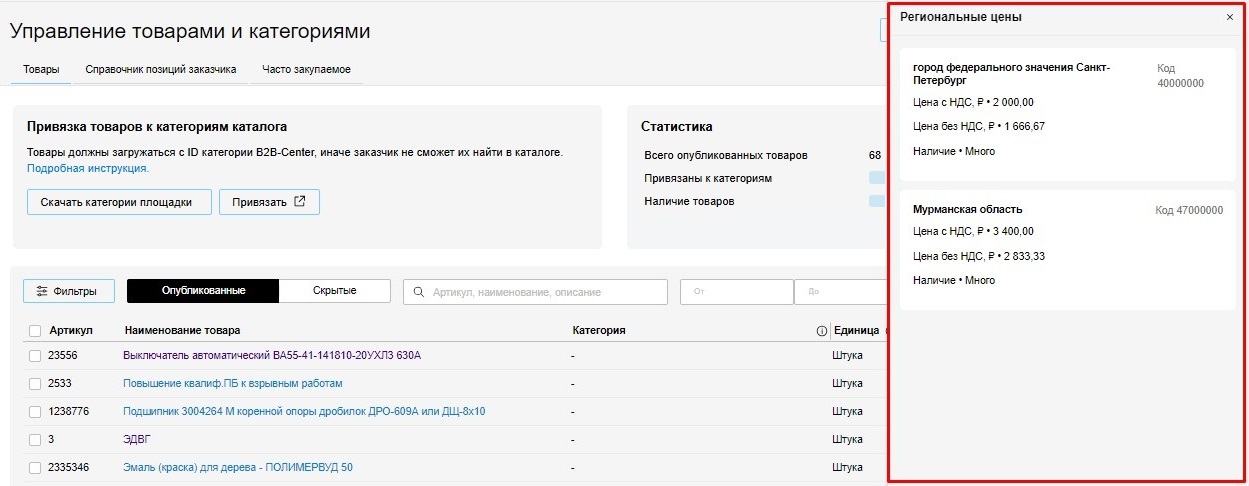Switch to Справочник позиций заказчика tab
Viewport: 1249px width, 486px height.
160,70
